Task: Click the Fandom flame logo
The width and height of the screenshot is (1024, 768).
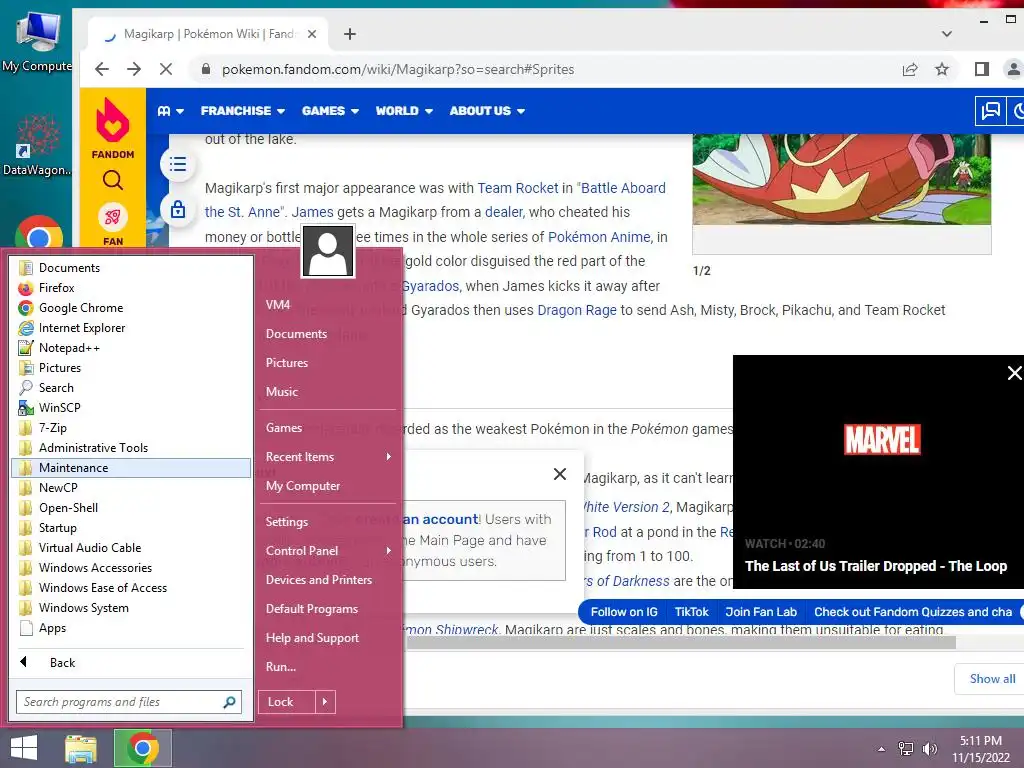Action: click(112, 121)
